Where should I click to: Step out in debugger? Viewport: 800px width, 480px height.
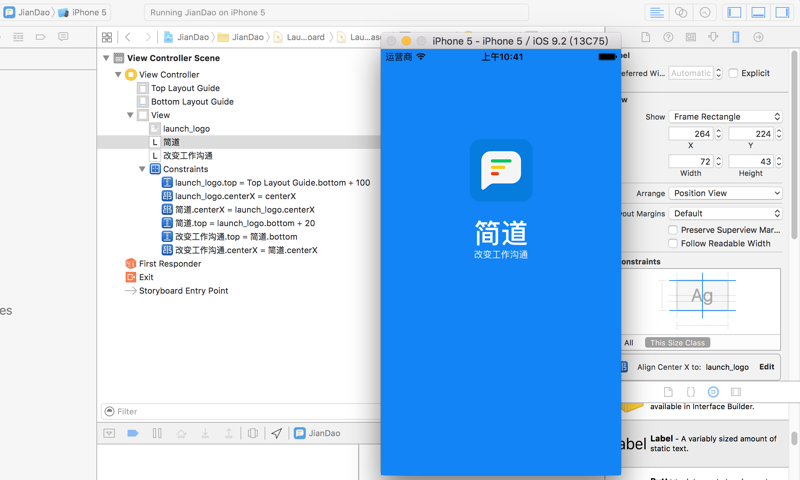pos(229,433)
